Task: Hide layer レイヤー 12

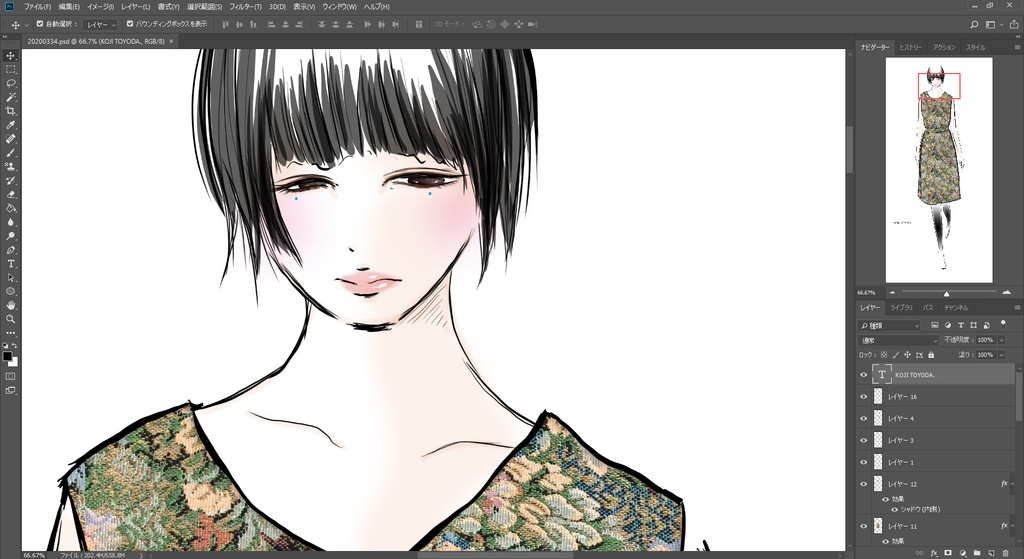Action: point(863,484)
